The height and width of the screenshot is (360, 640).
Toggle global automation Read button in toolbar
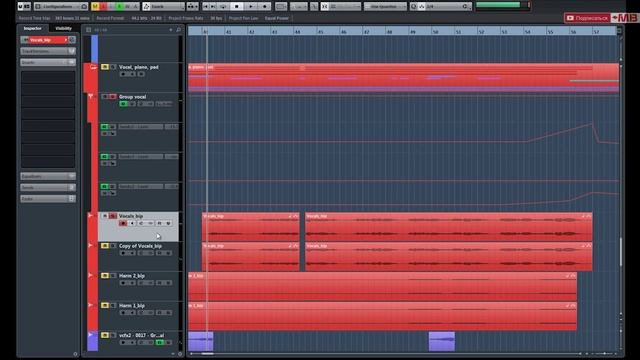pyautogui.click(x=120, y=6)
